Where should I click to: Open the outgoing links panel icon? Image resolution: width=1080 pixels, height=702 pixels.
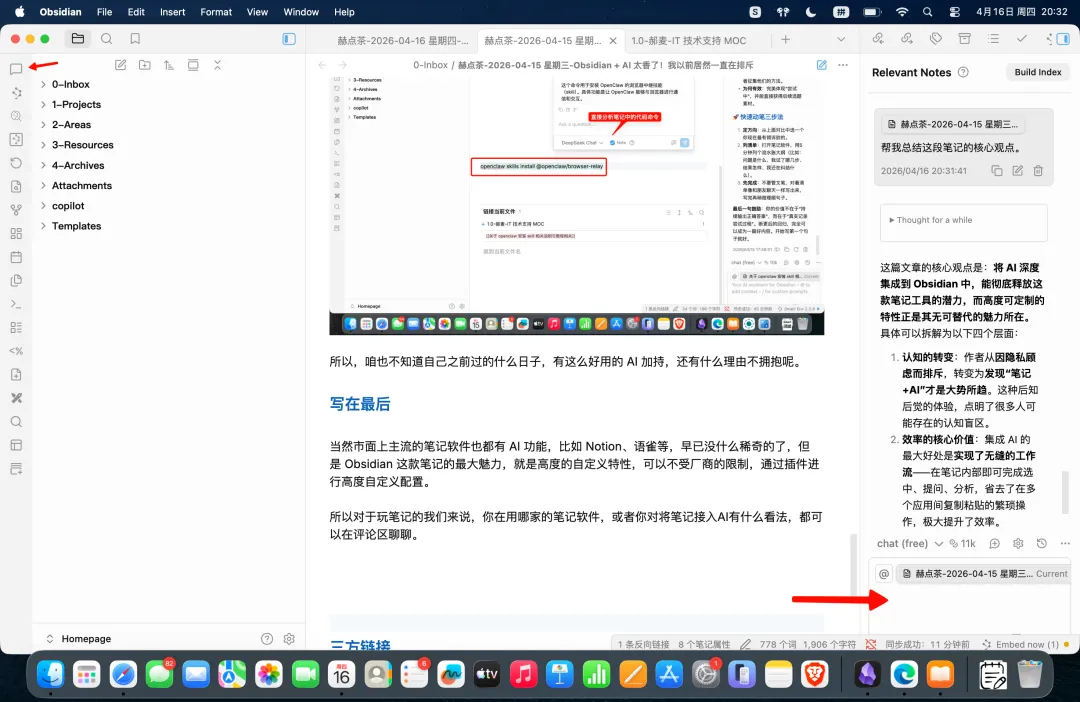(907, 39)
